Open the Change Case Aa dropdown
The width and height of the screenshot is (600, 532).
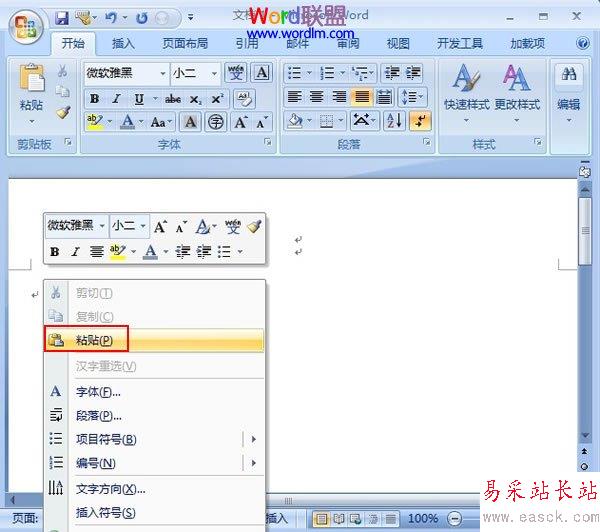[x=161, y=122]
